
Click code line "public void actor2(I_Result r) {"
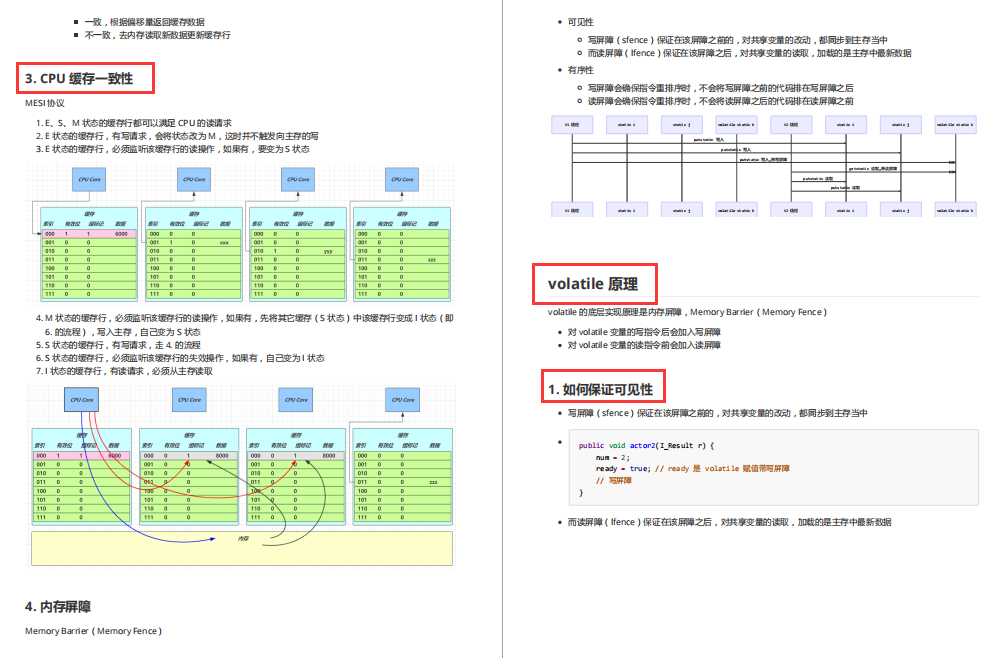click(646, 445)
